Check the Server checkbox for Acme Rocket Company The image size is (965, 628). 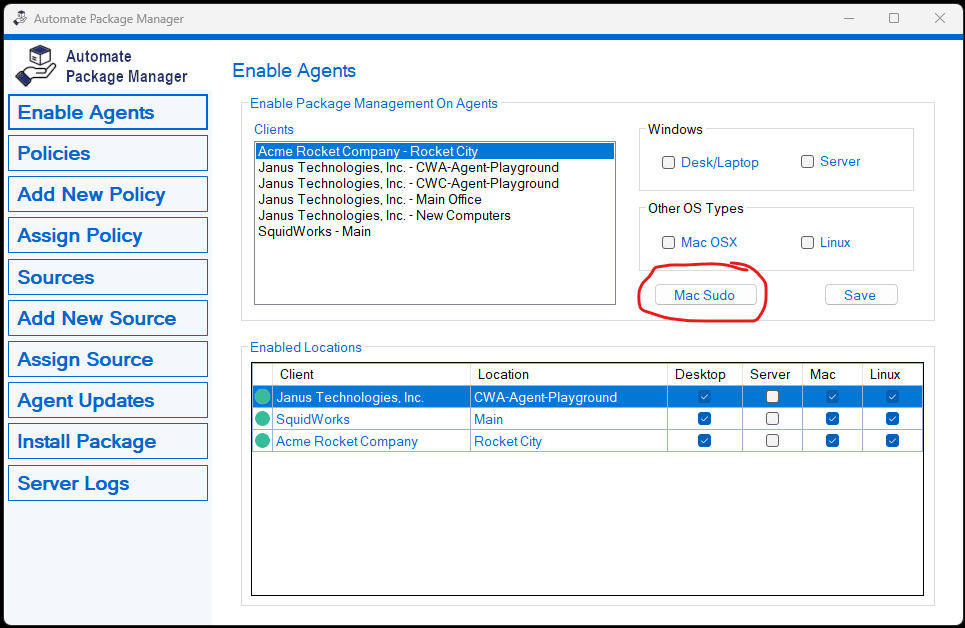[771, 440]
